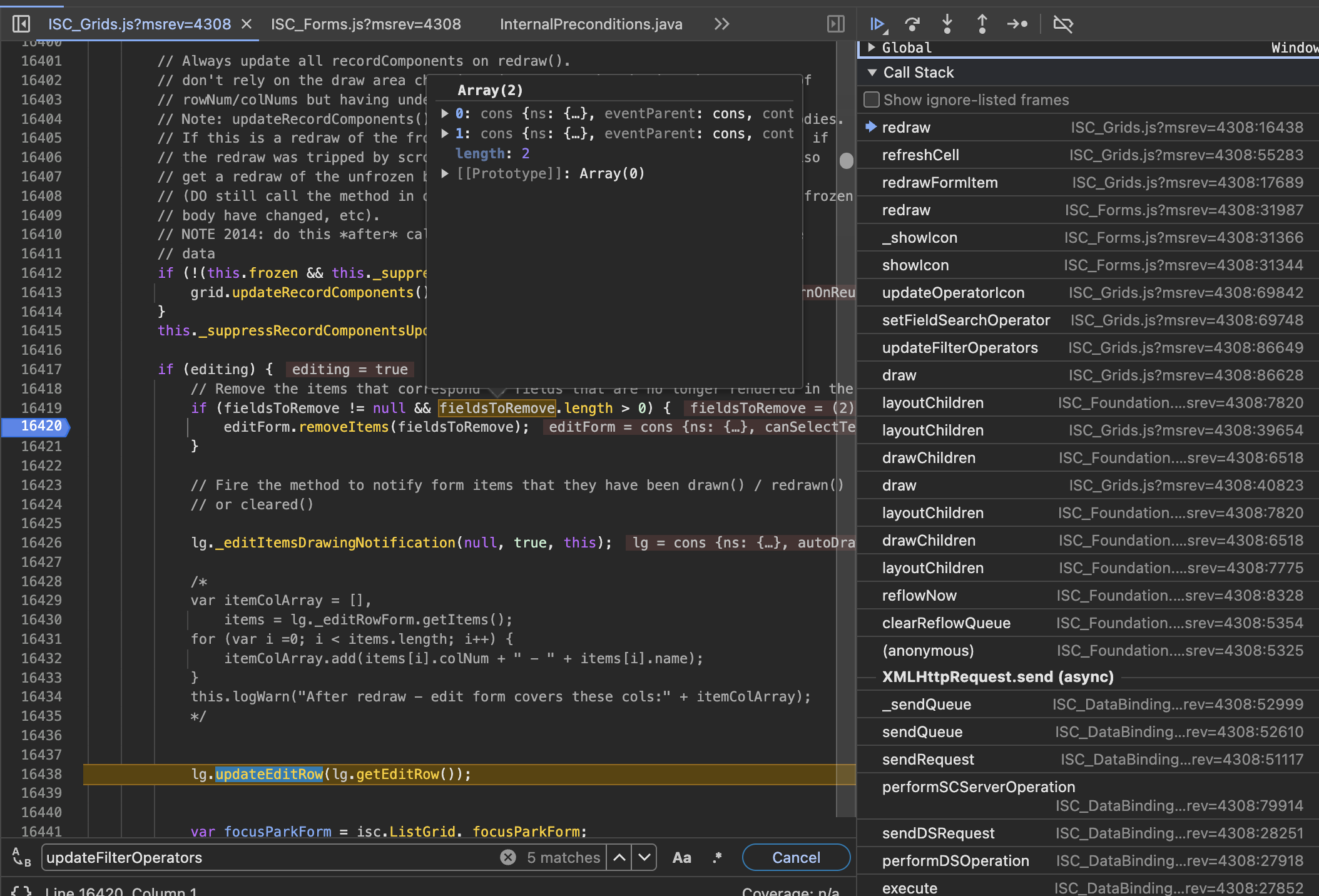Collapse the Call Stack section

click(x=872, y=73)
